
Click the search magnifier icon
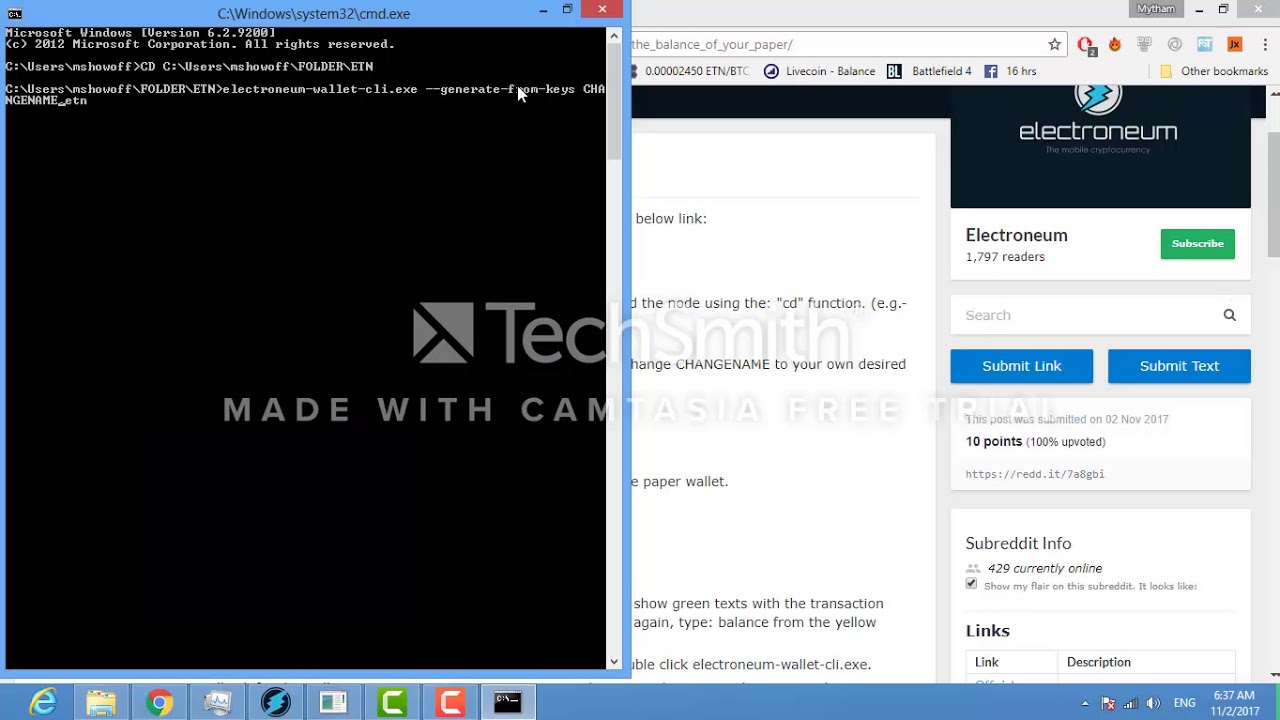(1229, 315)
